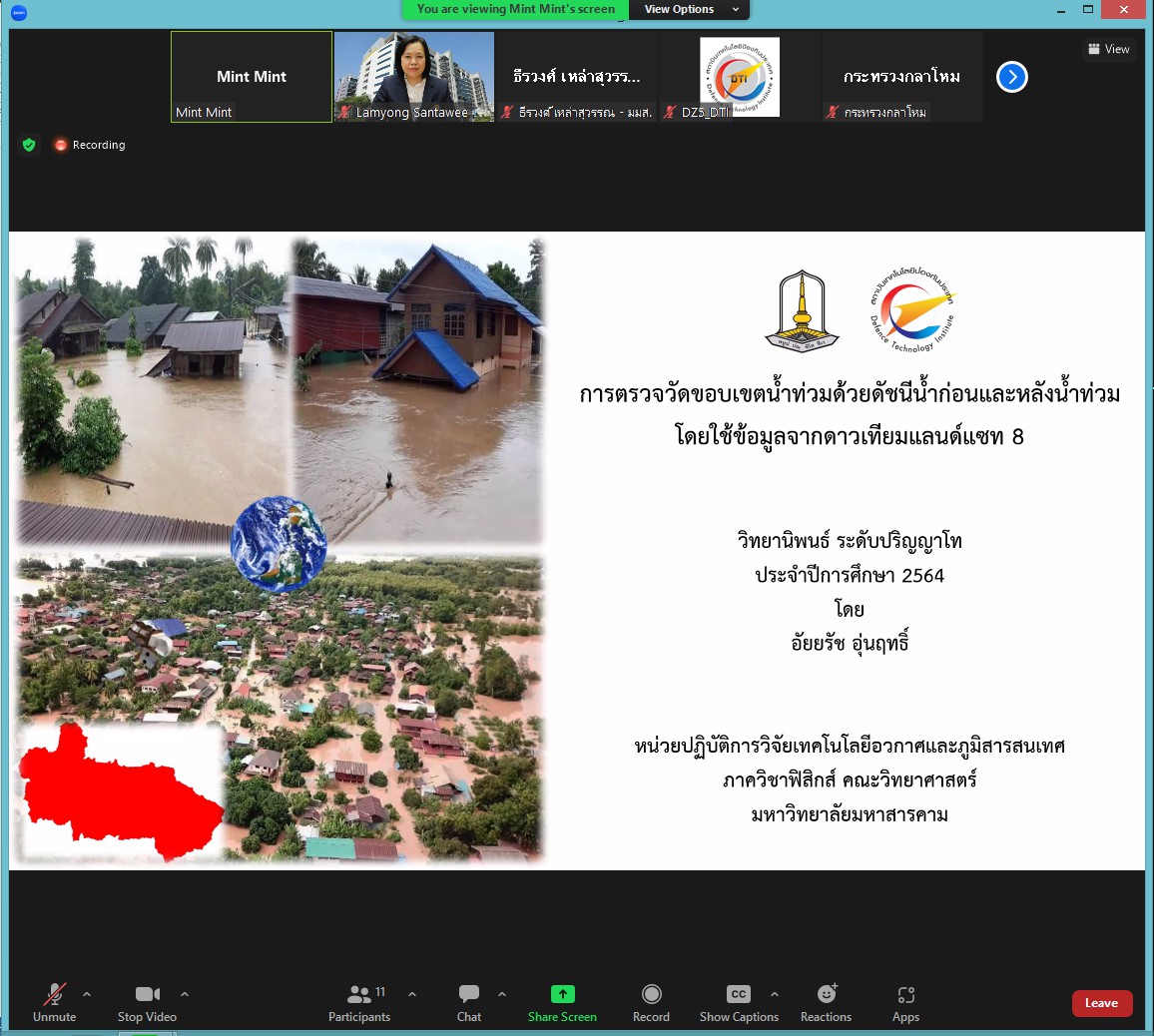Select the DZ5_DTI participant tile

[740, 77]
